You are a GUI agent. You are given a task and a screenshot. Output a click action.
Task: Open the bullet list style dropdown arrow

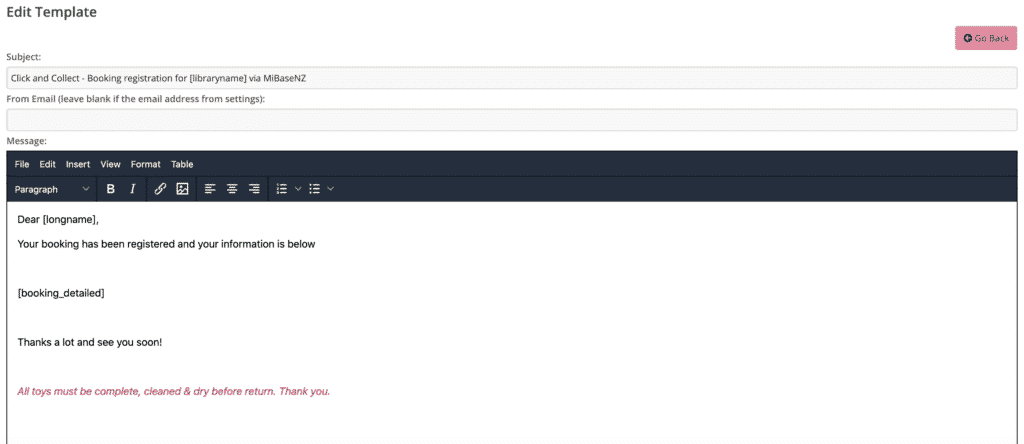tap(330, 189)
